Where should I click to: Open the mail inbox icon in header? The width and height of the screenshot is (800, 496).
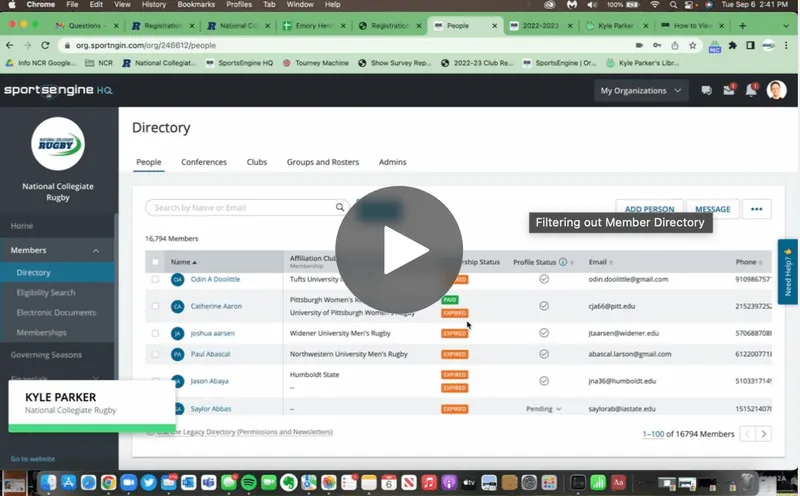click(729, 90)
